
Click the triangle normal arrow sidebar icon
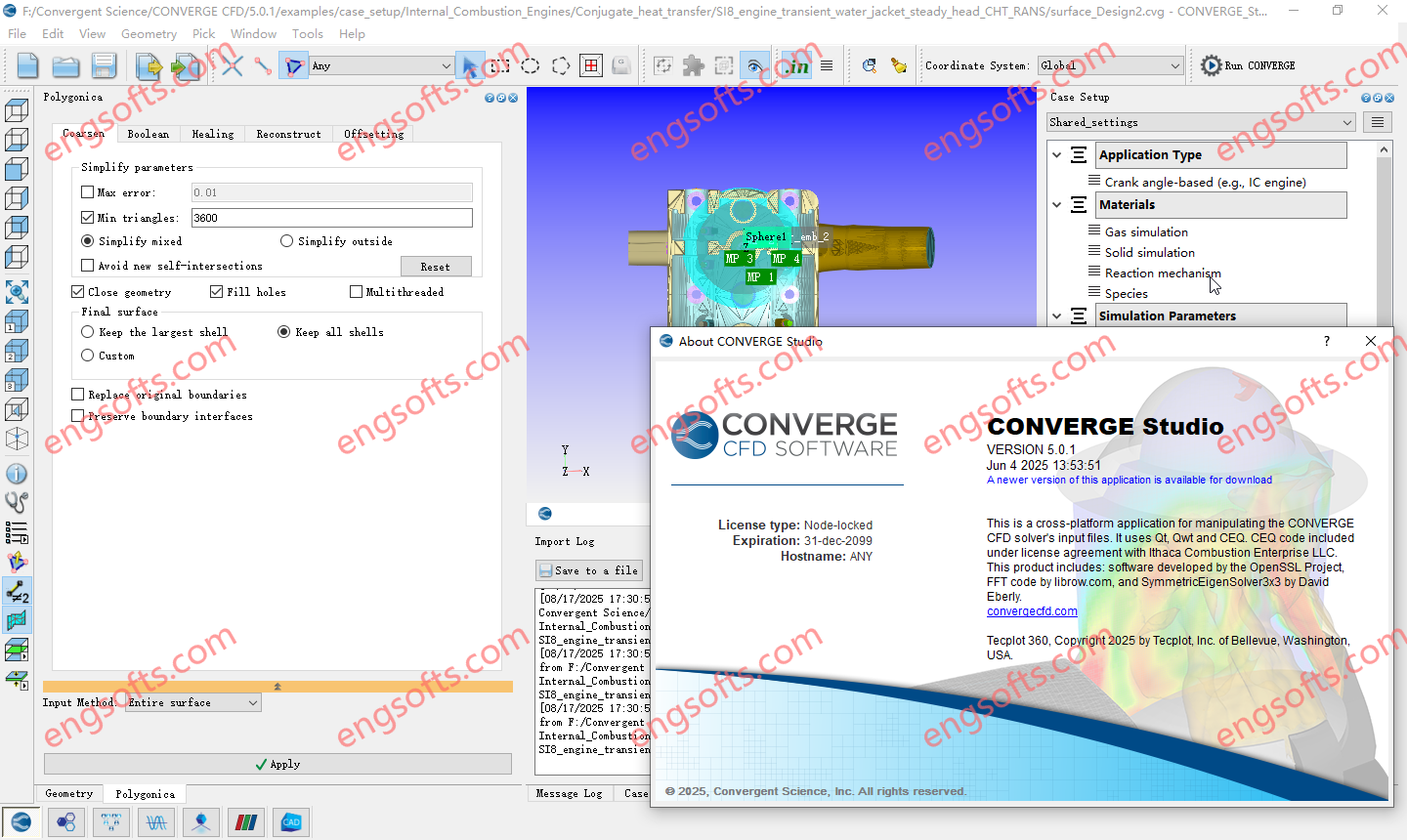pyautogui.click(x=17, y=562)
